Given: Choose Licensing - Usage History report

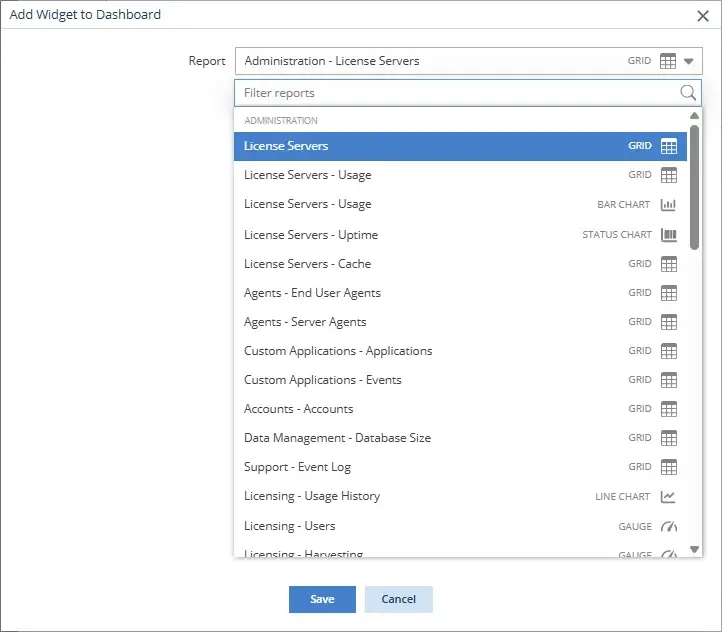Looking at the screenshot, I should [460, 496].
